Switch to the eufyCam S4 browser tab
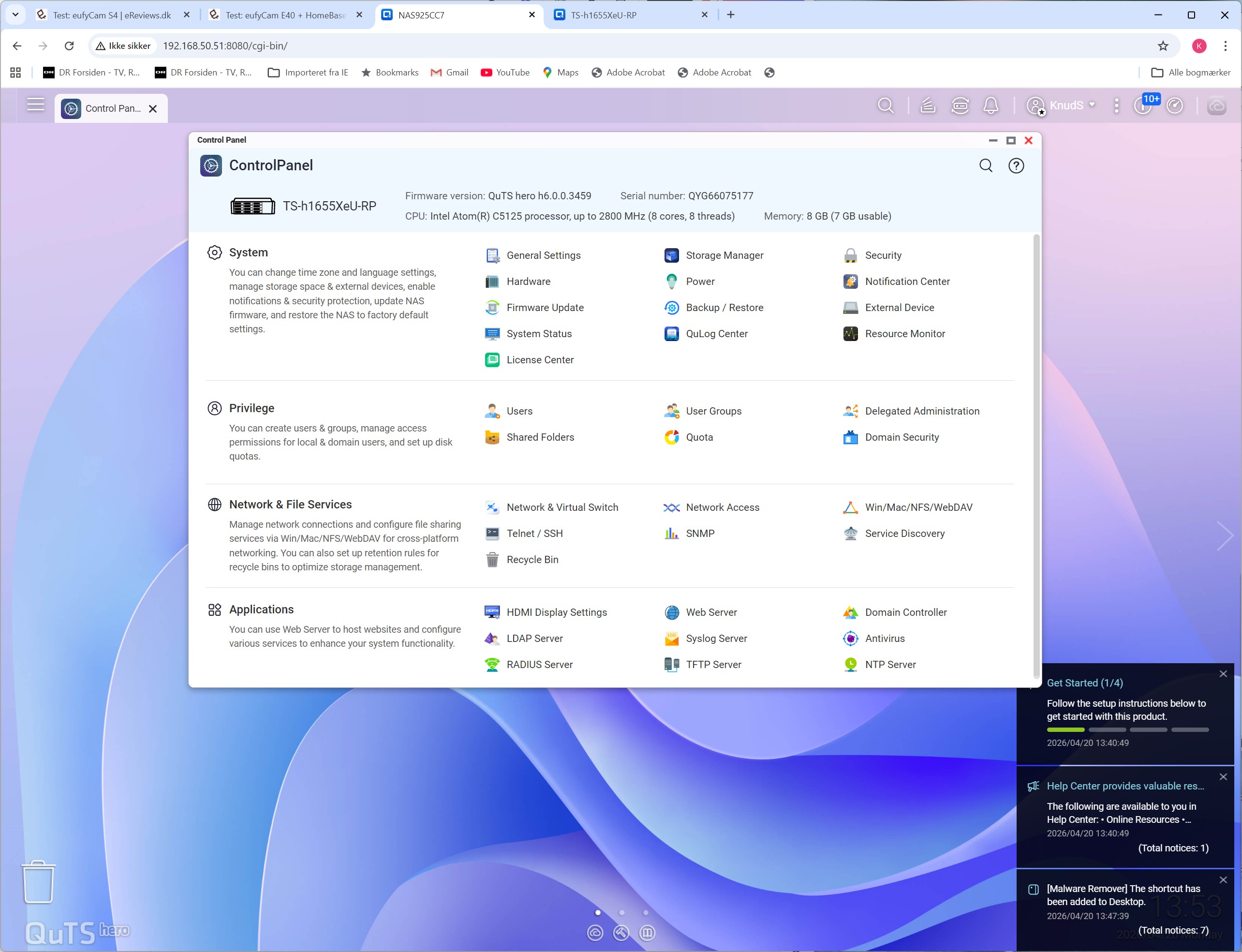Viewport: 1242px width, 952px height. pyautogui.click(x=113, y=15)
